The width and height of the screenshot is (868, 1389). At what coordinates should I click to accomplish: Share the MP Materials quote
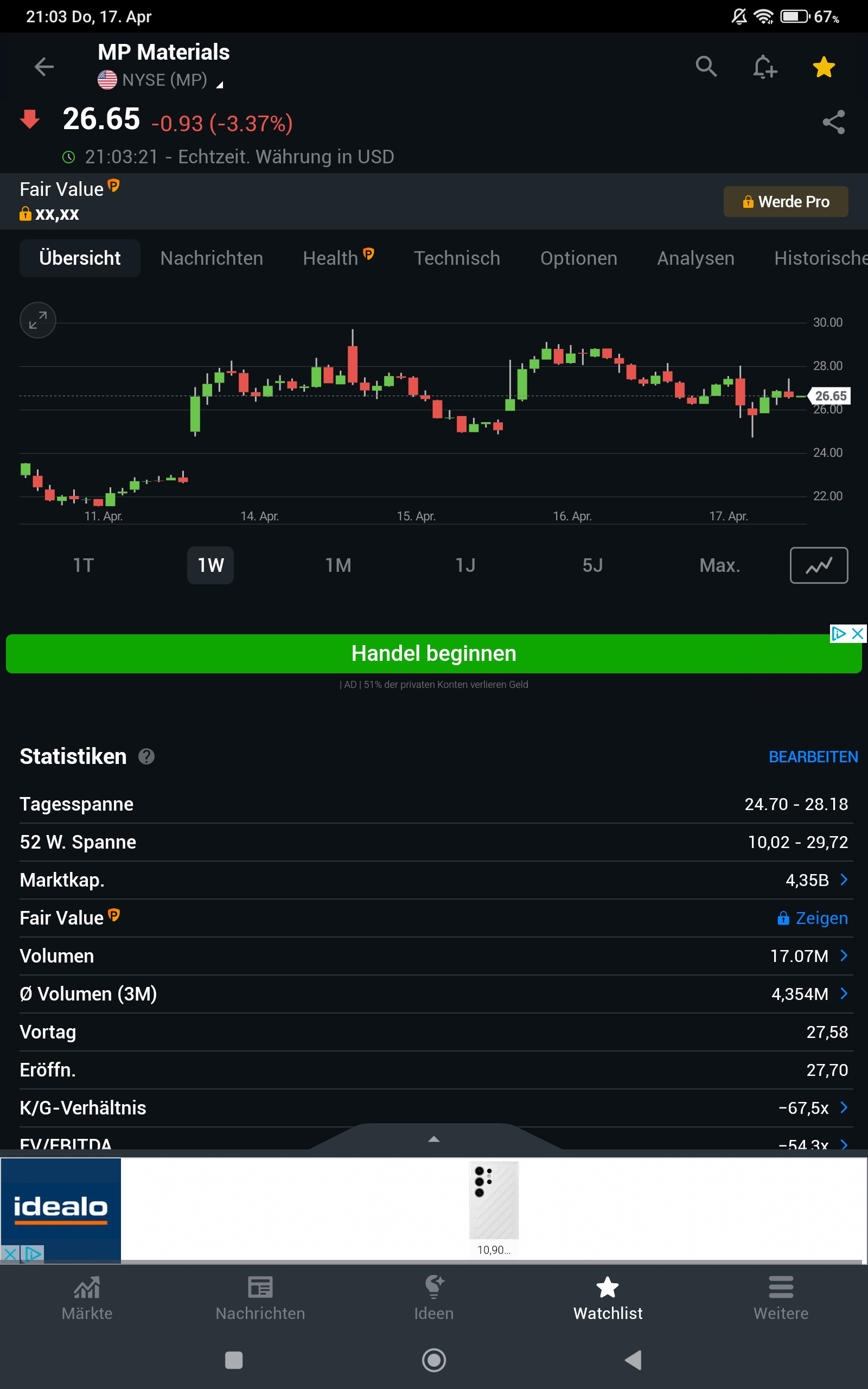pyautogui.click(x=834, y=122)
